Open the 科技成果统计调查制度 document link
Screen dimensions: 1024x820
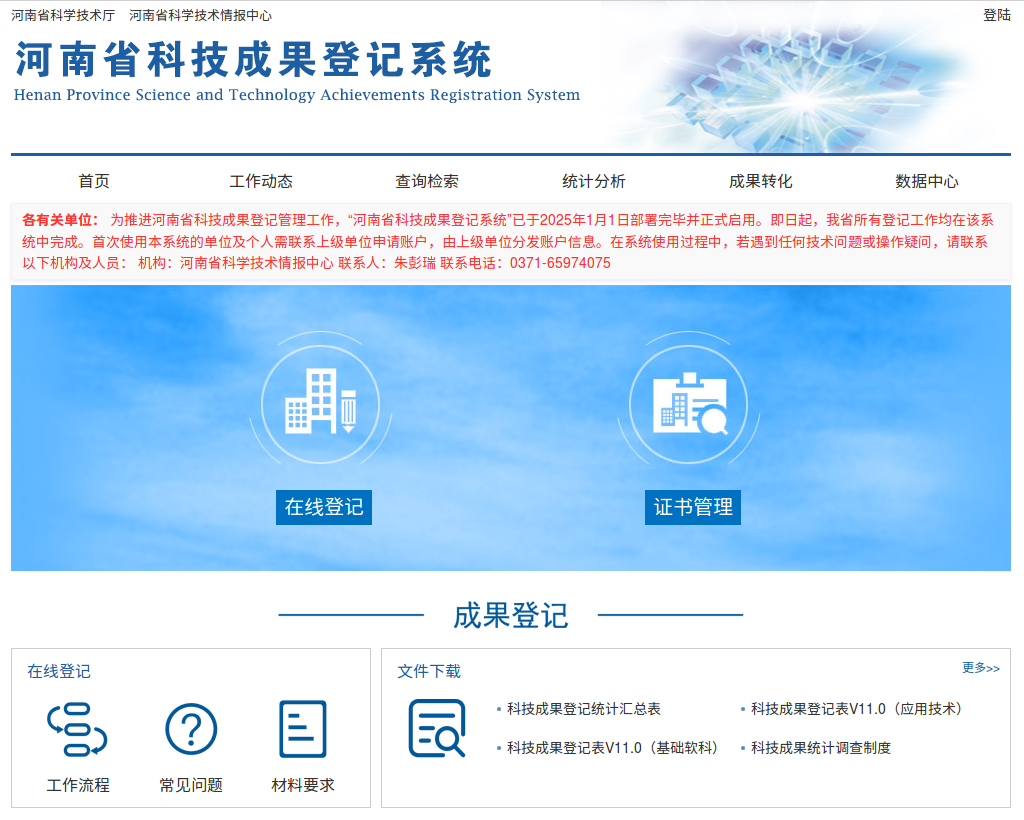(821, 748)
